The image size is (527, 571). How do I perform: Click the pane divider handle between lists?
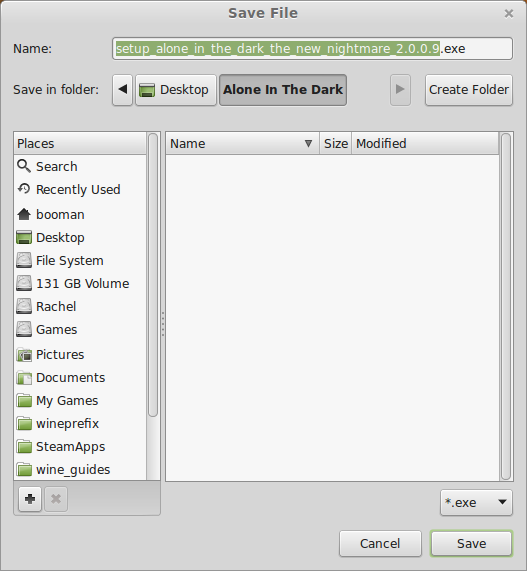tap(163, 324)
